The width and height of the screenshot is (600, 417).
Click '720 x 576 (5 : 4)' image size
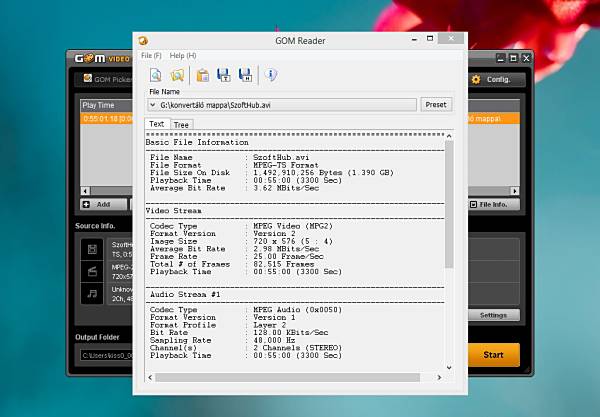click(293, 241)
